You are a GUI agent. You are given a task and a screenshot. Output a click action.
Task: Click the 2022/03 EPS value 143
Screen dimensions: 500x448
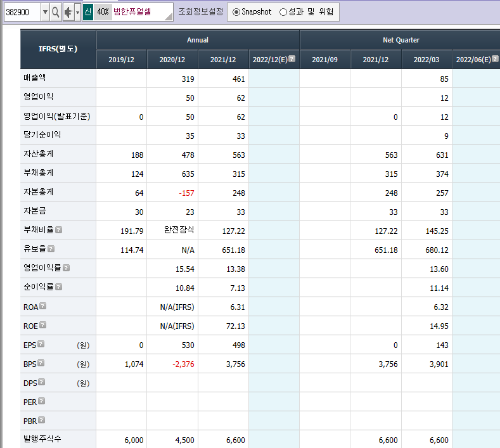click(x=442, y=345)
